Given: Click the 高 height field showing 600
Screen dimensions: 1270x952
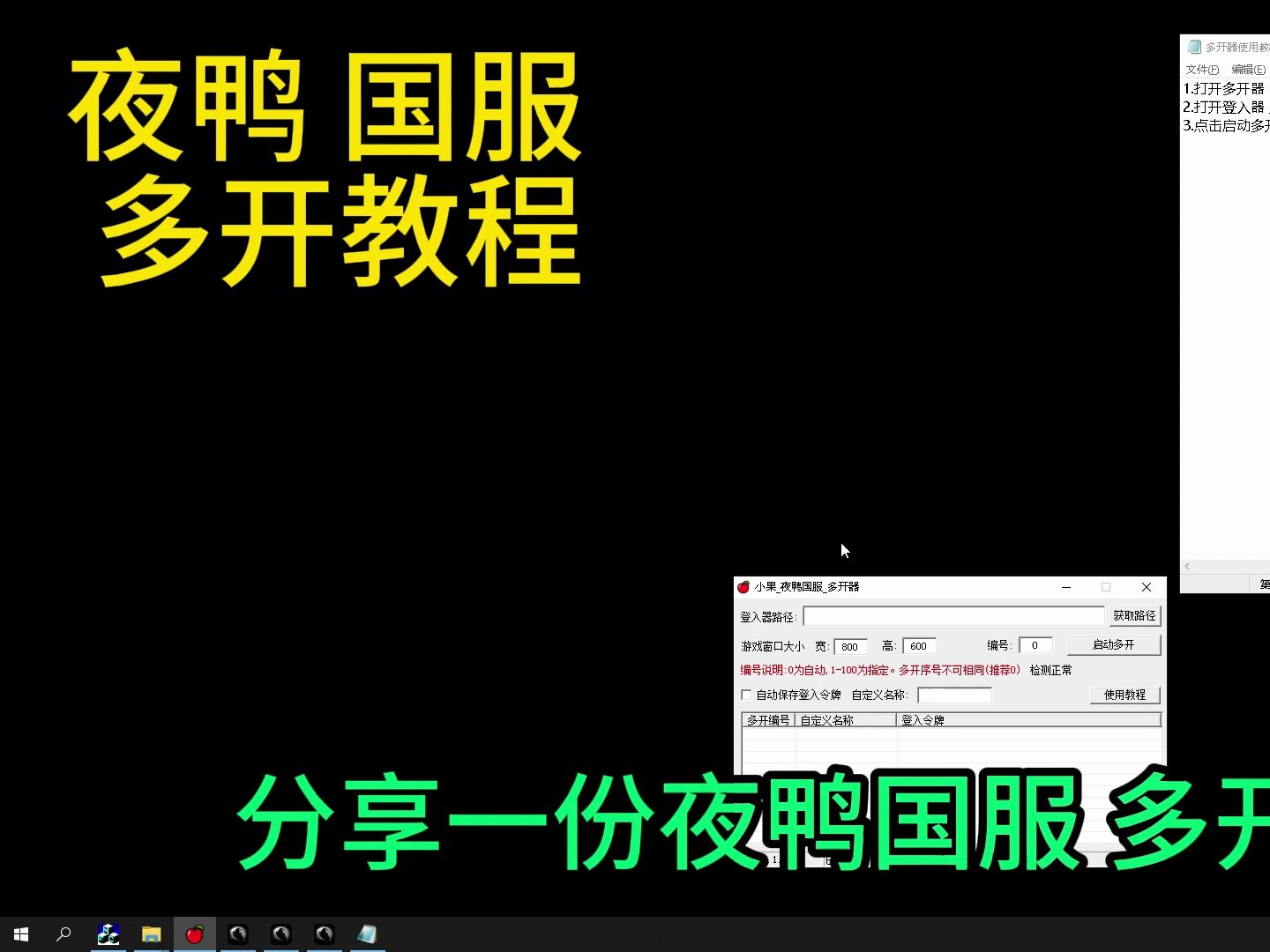Looking at the screenshot, I should tap(919, 646).
